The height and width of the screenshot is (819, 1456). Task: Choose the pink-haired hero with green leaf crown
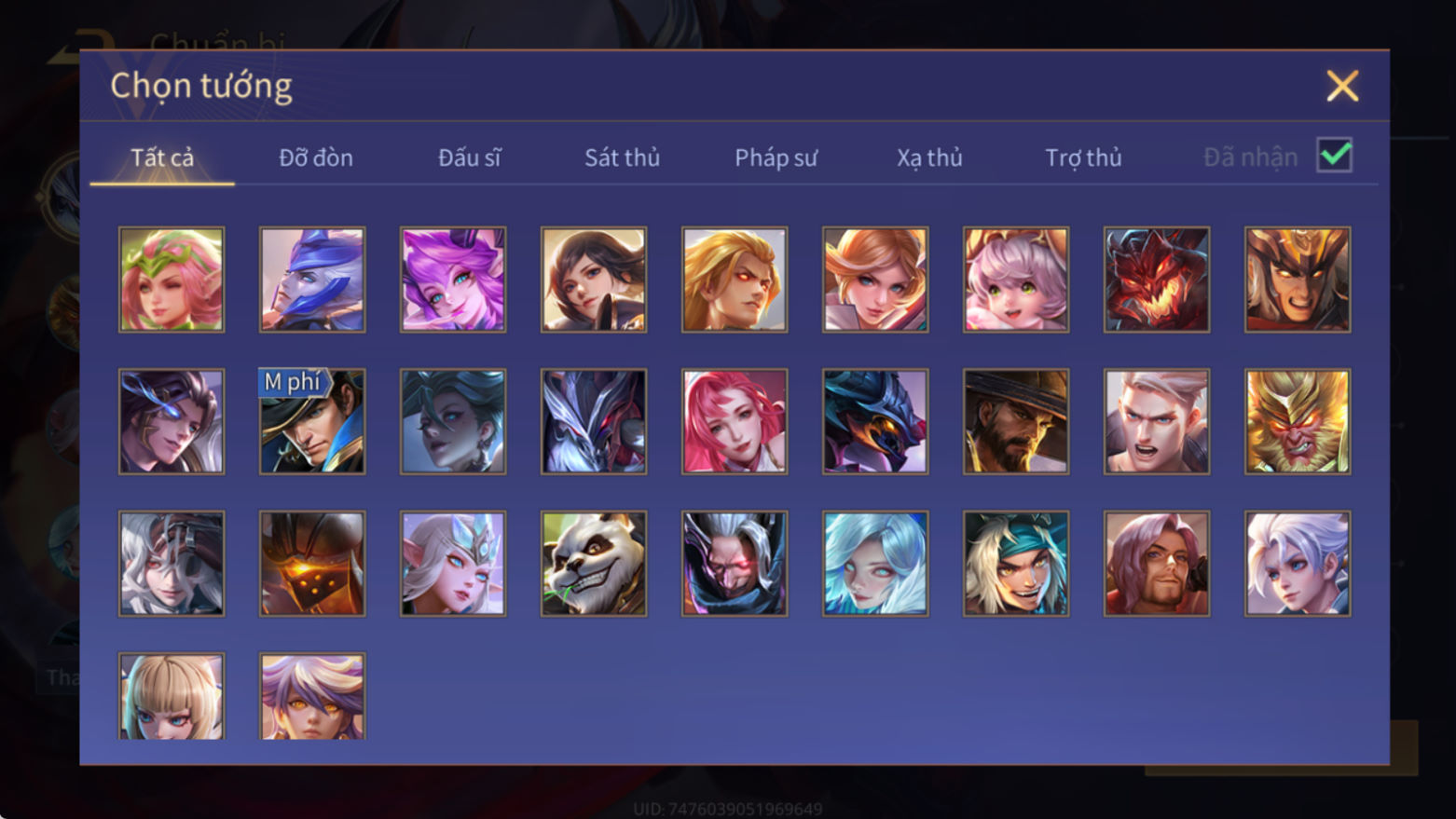pos(172,280)
